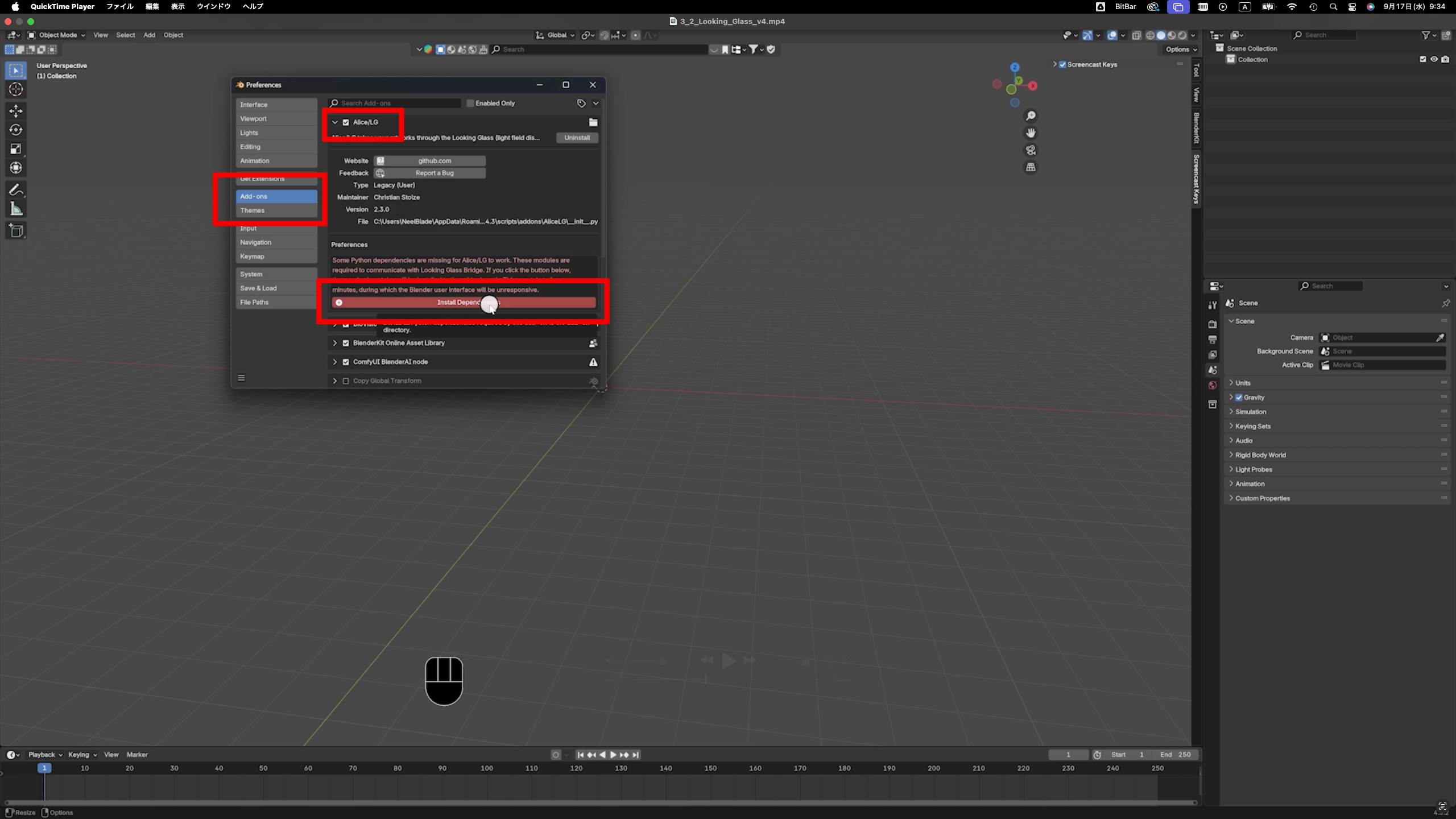Collapse the Alice/LG add-on details

click(x=334, y=122)
